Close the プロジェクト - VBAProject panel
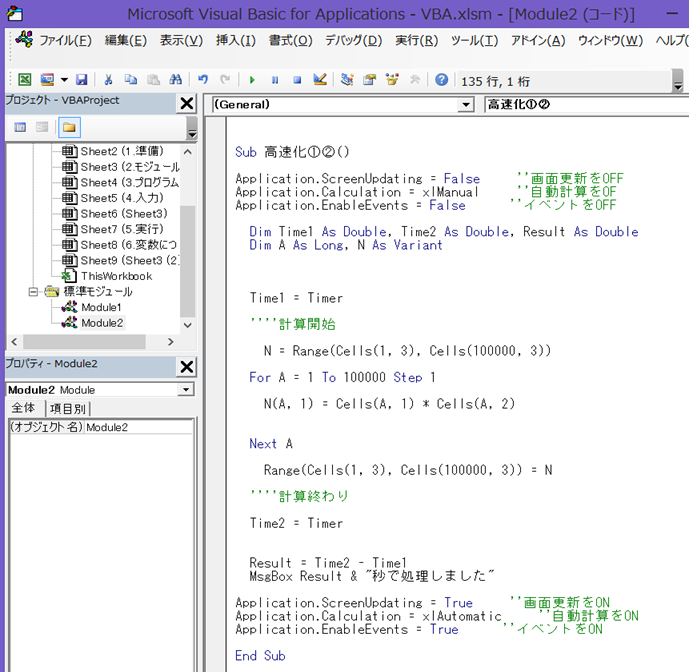The height and width of the screenshot is (672, 689). pos(187,104)
